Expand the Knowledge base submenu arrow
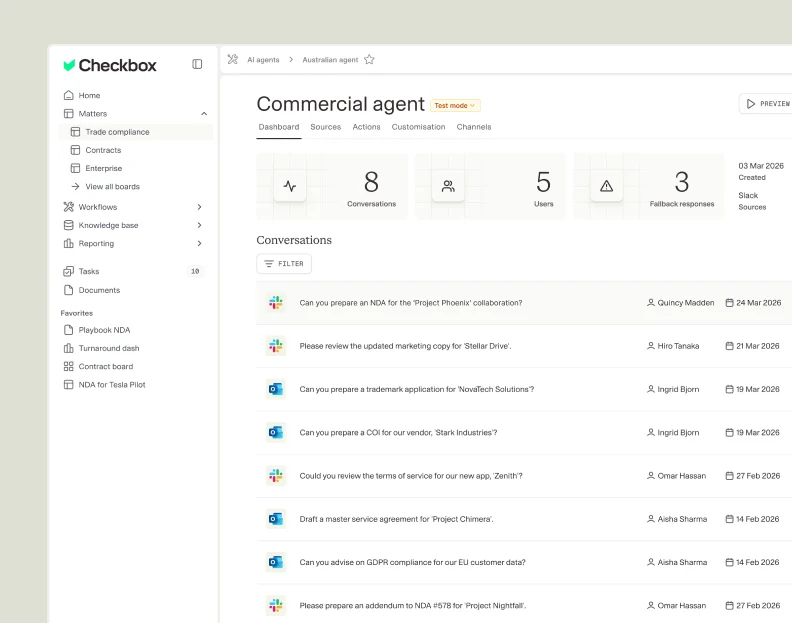Screen dimensions: 792x623 point(200,225)
